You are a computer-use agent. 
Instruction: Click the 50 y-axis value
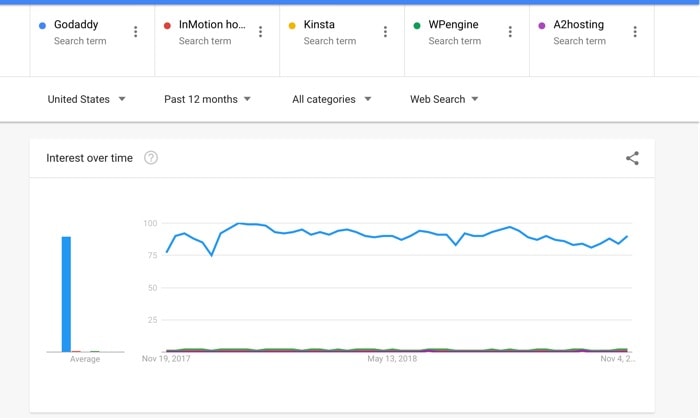tap(152, 288)
